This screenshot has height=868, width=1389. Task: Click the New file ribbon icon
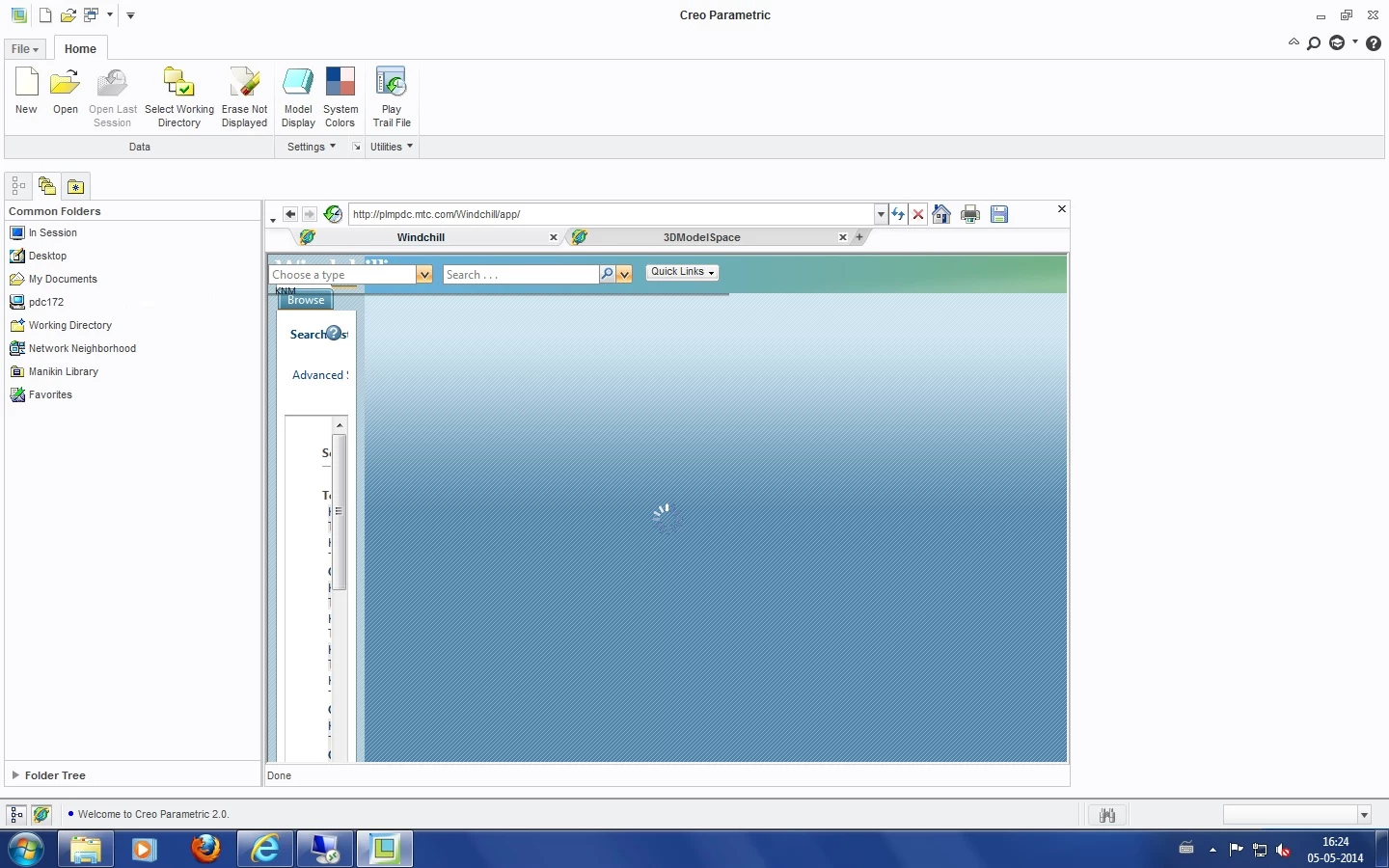coord(26,84)
